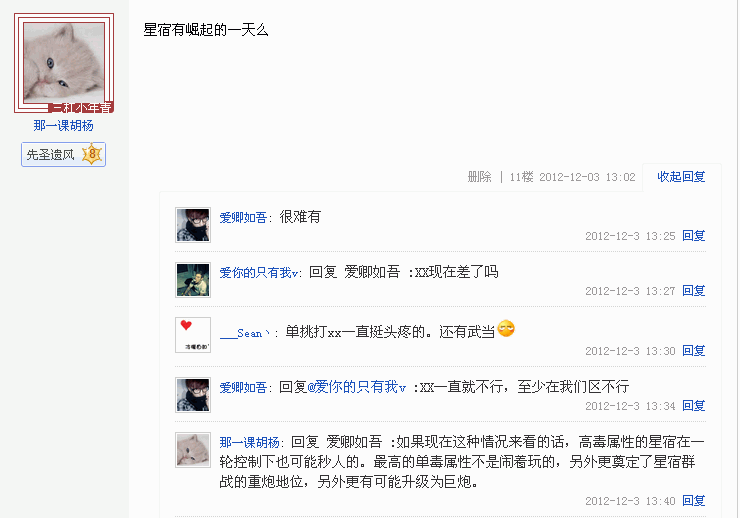Click the 先圣遗风 level 8 badge
The image size is (740, 518).
tap(63, 154)
